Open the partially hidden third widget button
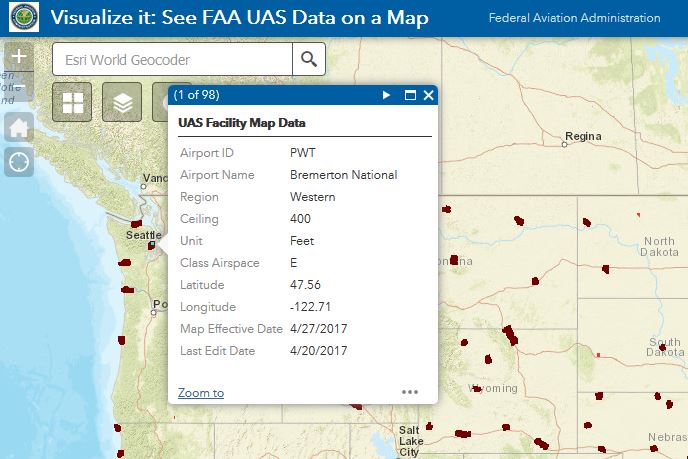Viewport: 688px width, 459px height. point(160,102)
